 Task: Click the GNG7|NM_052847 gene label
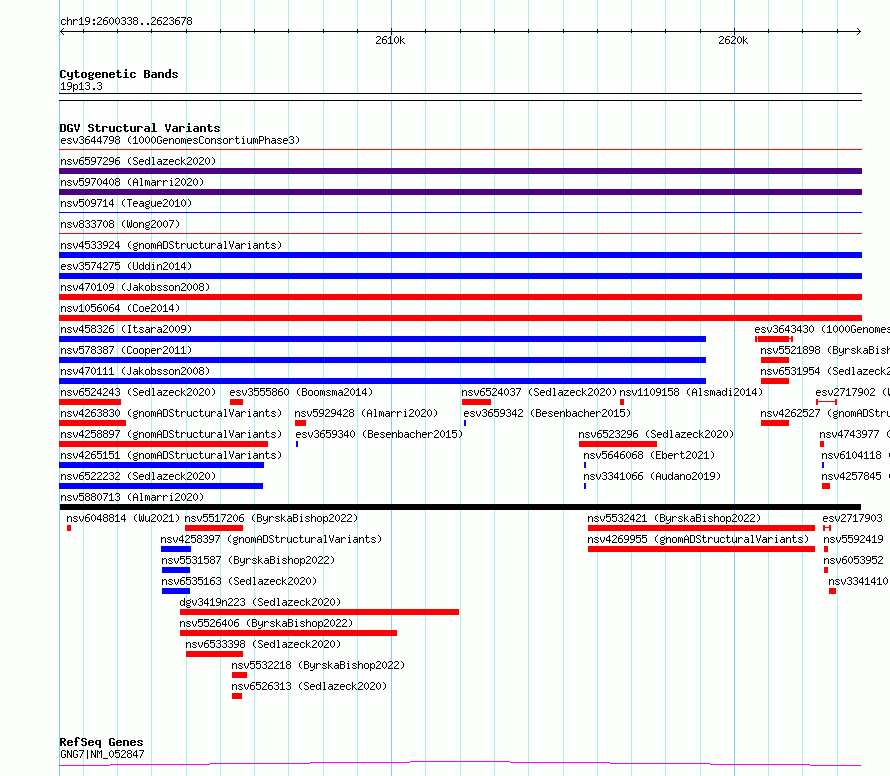[x=102, y=754]
